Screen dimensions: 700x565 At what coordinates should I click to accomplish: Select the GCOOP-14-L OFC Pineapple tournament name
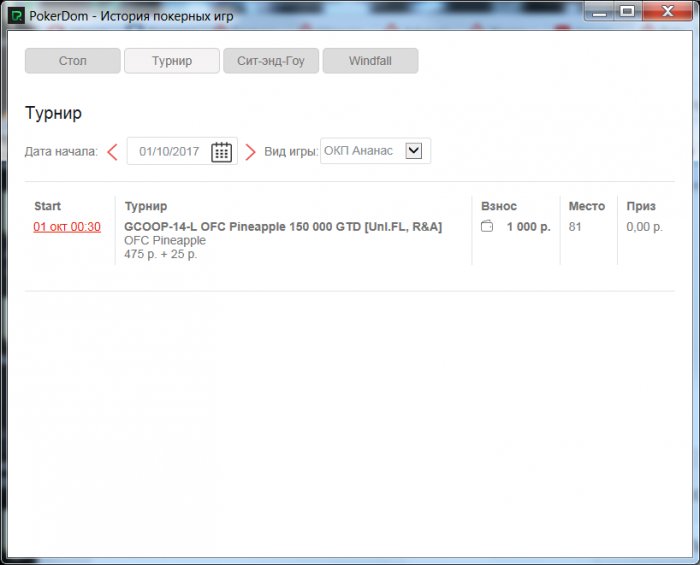coord(283,227)
